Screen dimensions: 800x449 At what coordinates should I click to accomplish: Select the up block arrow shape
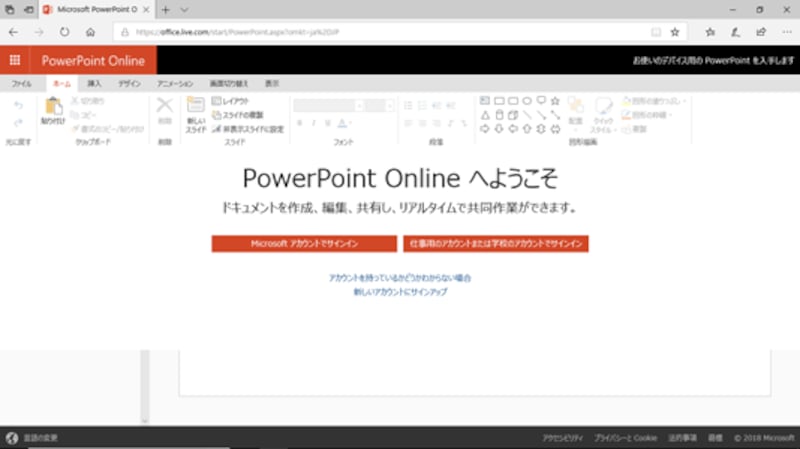(x=527, y=129)
